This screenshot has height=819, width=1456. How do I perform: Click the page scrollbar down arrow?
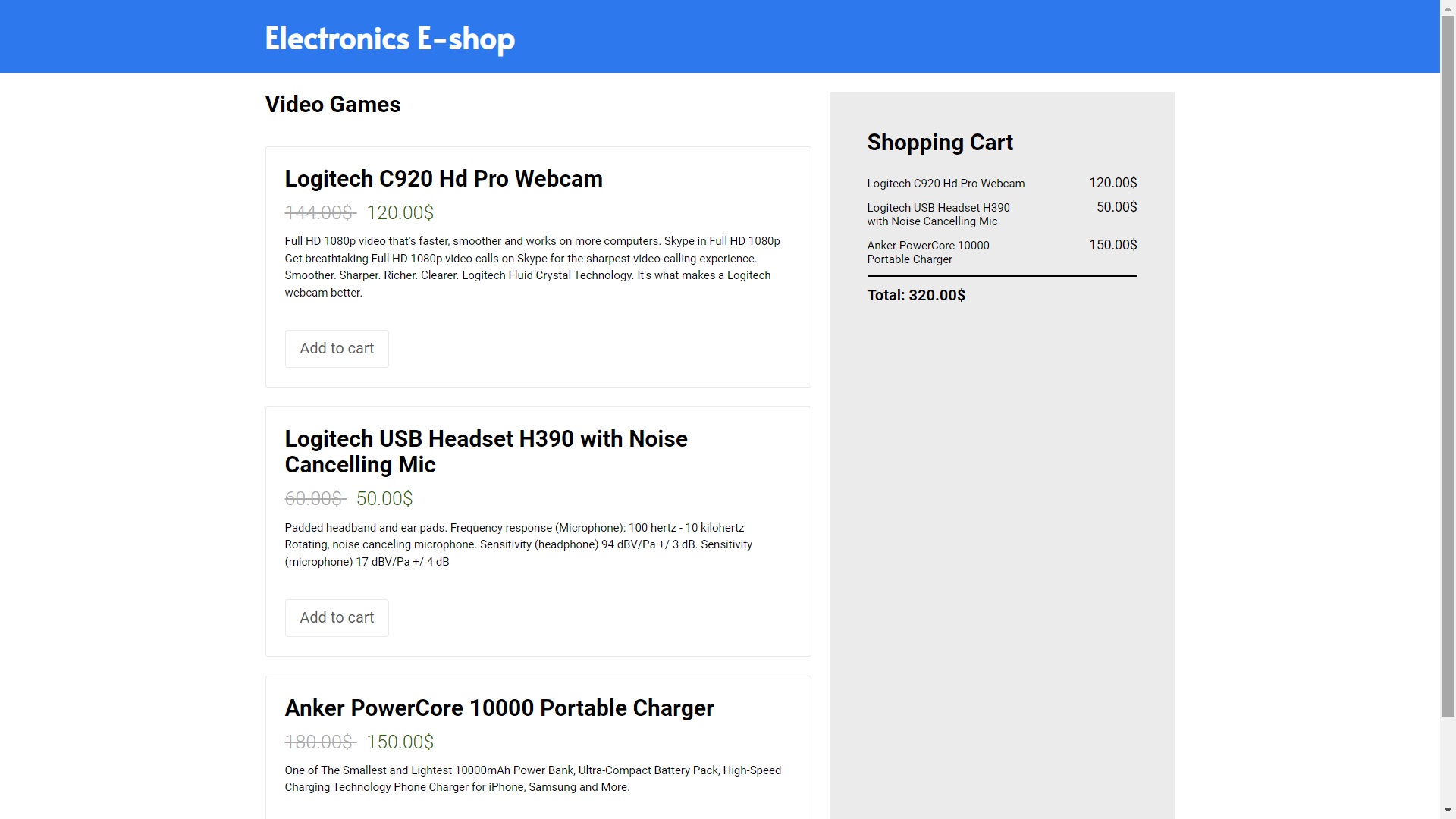coord(1448,811)
